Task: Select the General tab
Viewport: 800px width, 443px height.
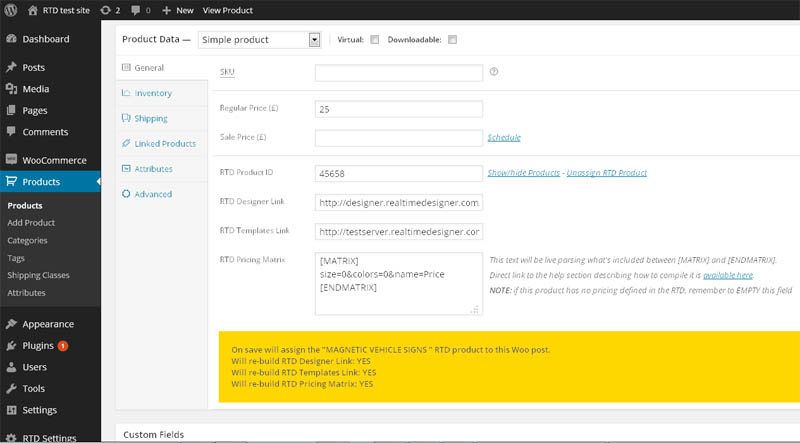Action: (149, 67)
